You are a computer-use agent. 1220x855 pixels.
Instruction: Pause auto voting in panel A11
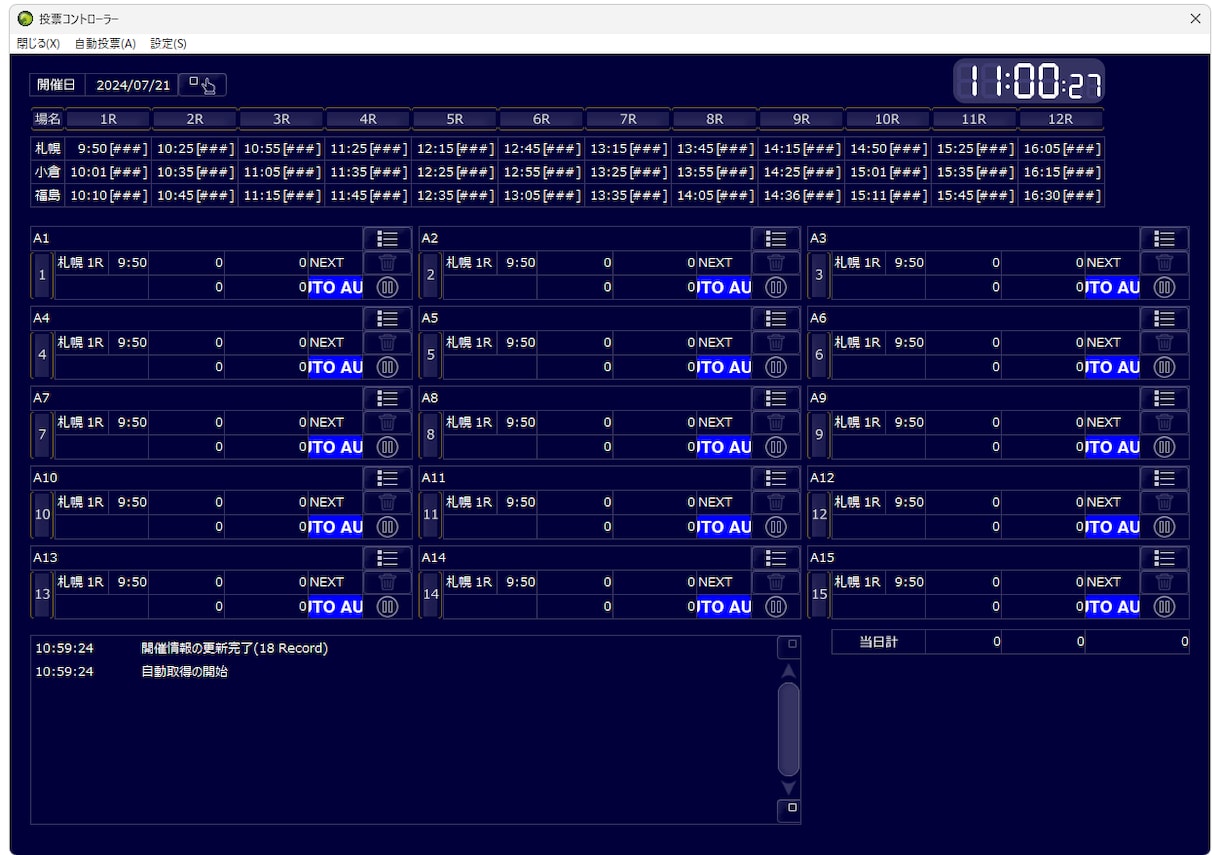775,527
